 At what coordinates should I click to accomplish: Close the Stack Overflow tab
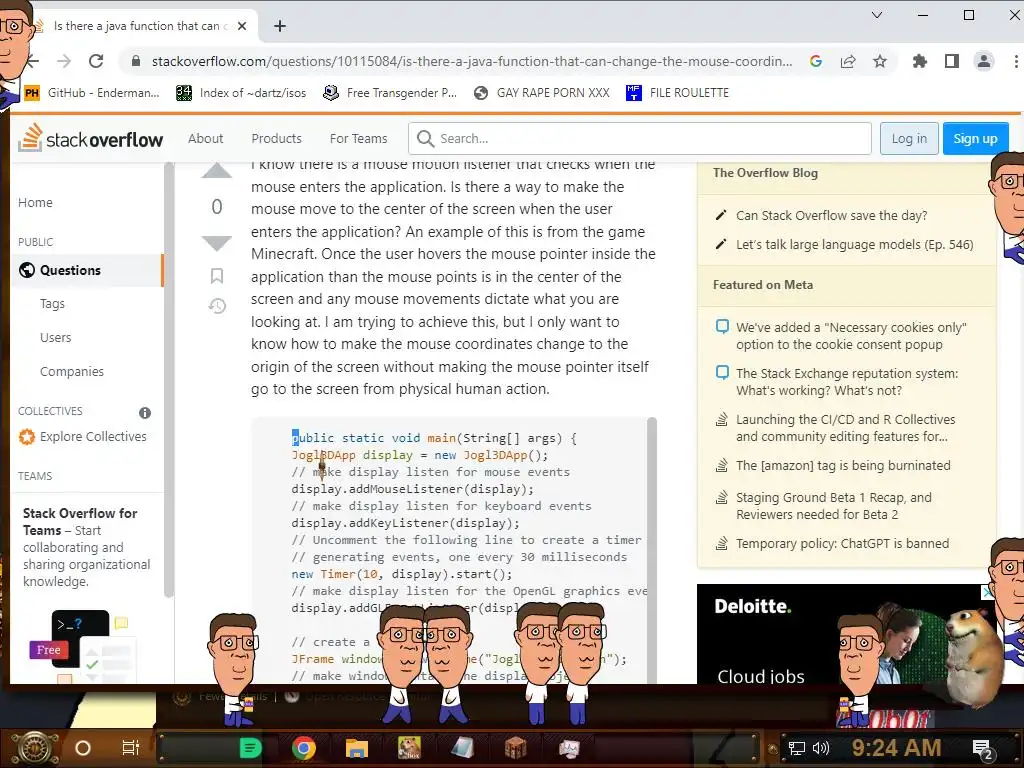point(242,26)
